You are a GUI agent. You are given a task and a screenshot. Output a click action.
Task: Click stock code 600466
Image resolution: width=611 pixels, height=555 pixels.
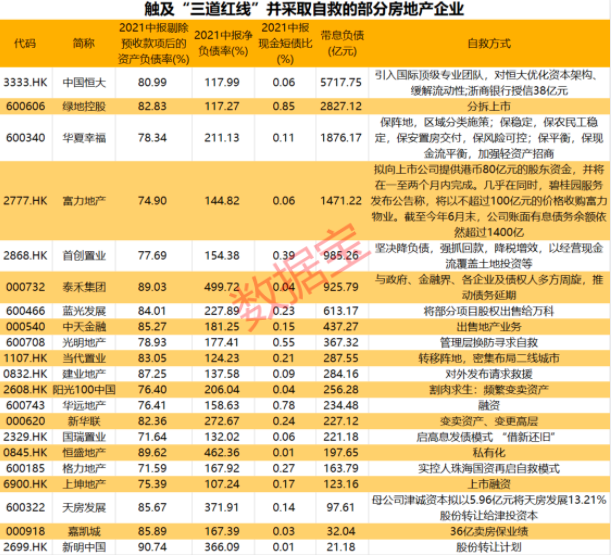25,311
